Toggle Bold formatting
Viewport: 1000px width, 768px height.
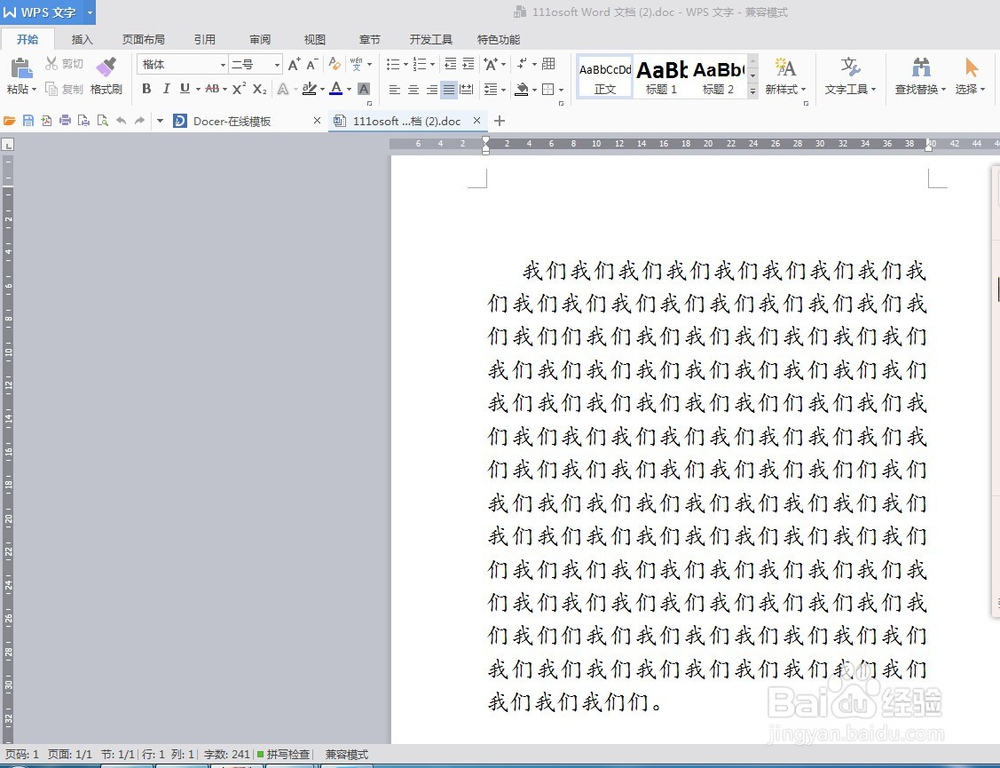click(x=147, y=89)
